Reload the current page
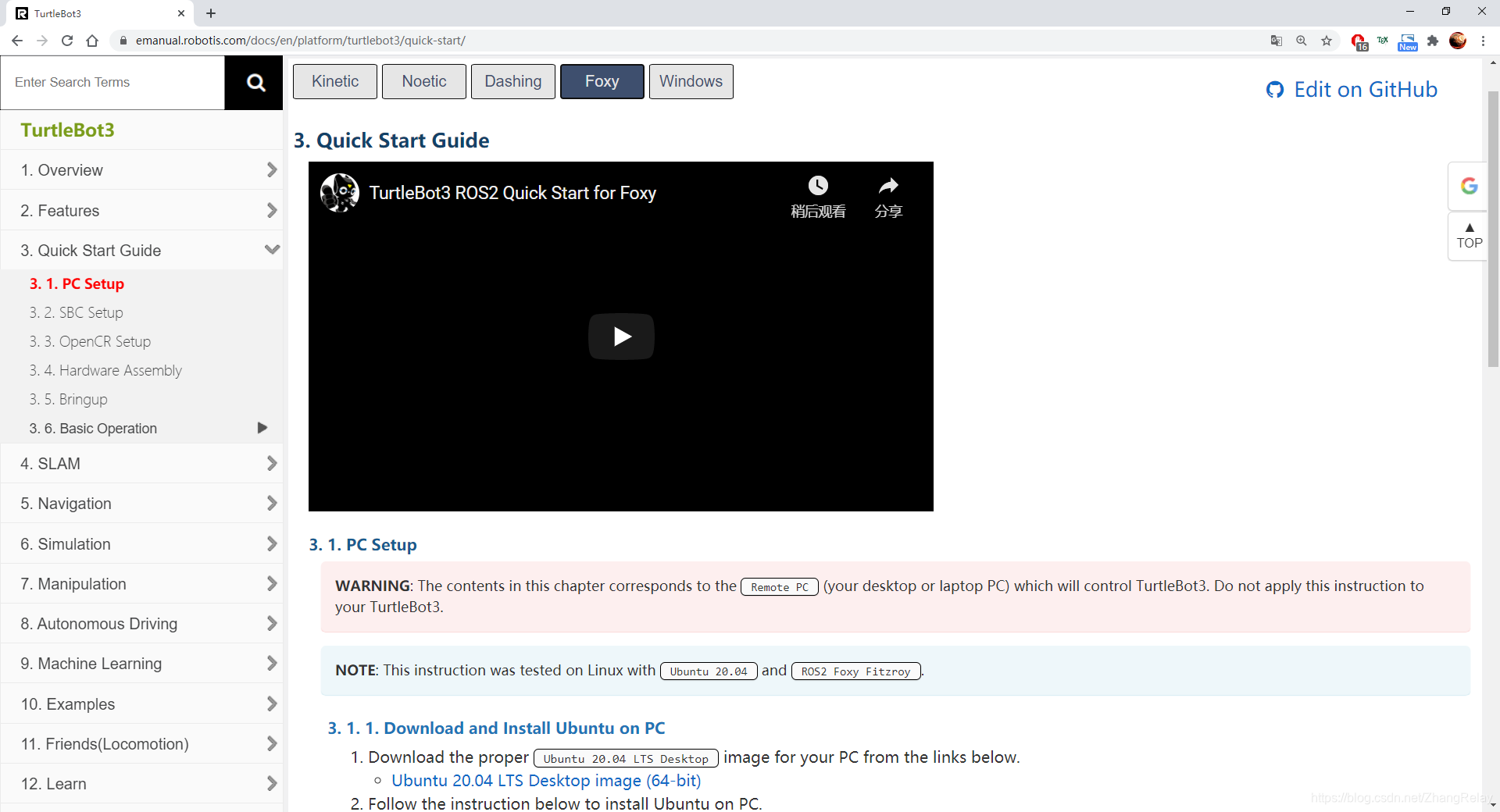Screen dimensions: 1500x812 (x=67, y=41)
